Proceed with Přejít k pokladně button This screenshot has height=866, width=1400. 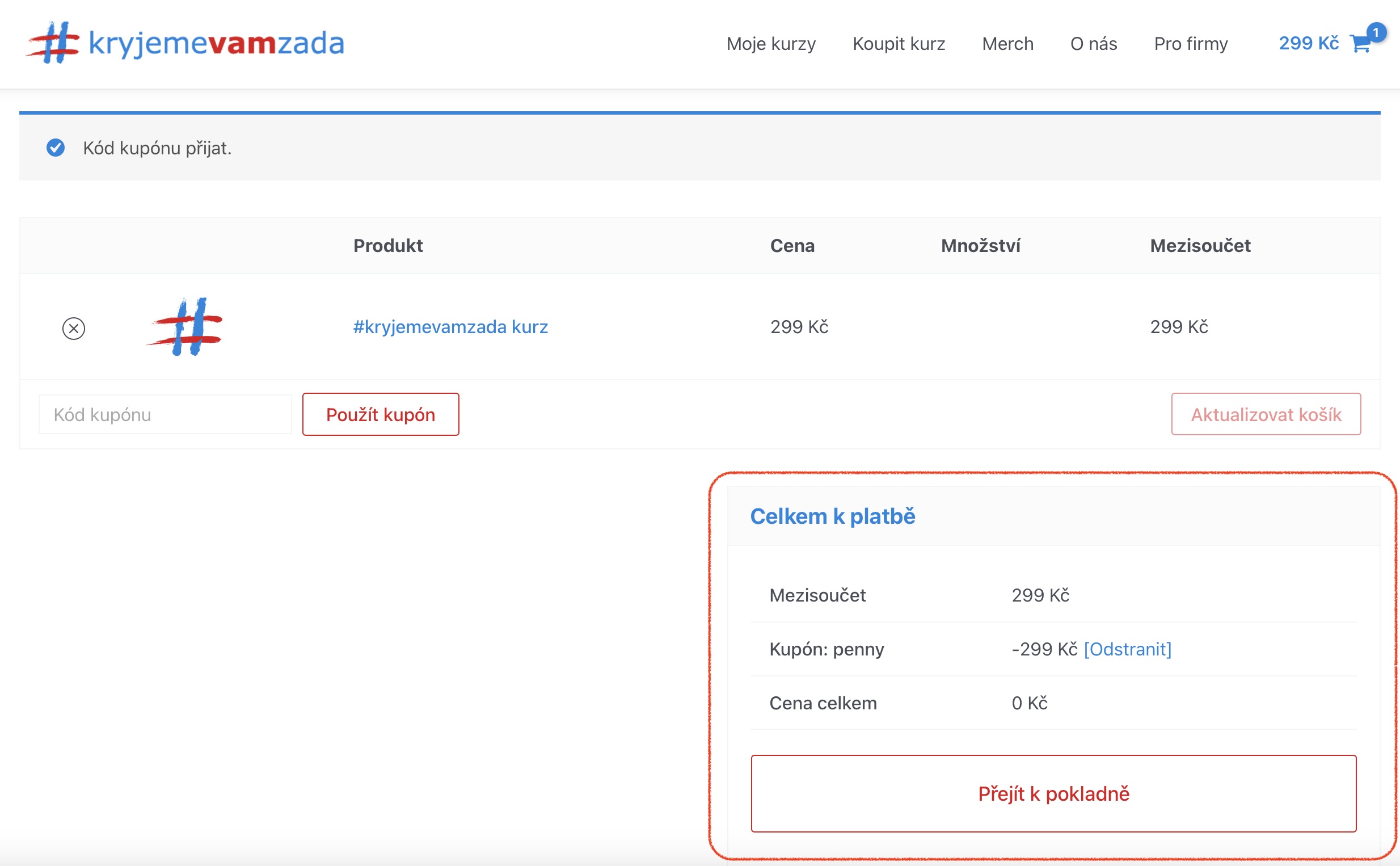point(1053,793)
